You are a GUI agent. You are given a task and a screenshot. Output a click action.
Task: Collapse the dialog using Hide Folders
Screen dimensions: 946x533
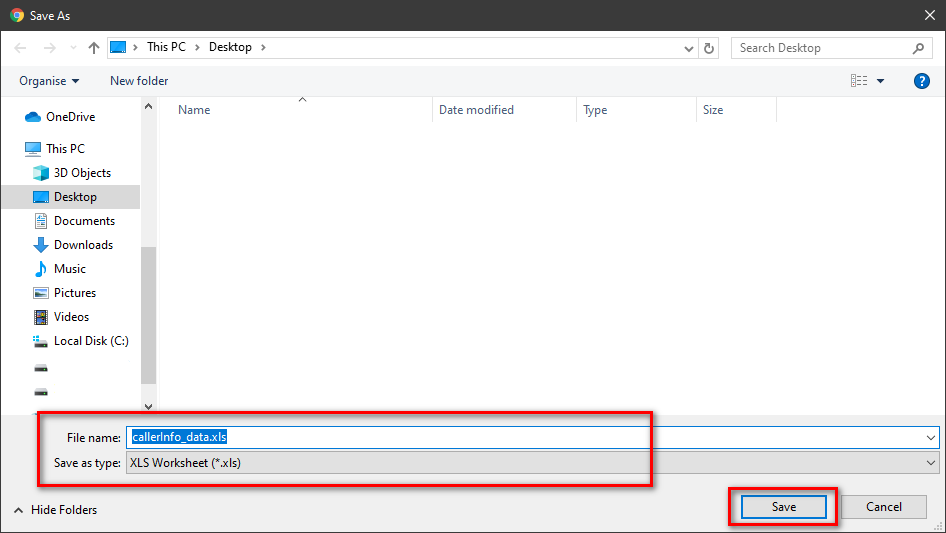point(56,510)
